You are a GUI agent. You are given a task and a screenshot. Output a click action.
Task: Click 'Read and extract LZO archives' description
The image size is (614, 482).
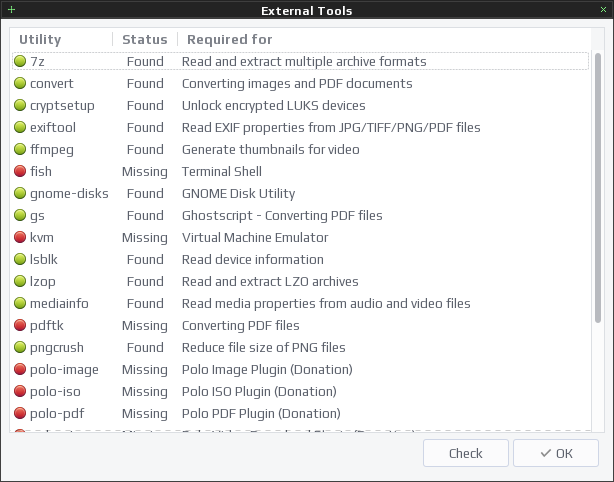270,281
